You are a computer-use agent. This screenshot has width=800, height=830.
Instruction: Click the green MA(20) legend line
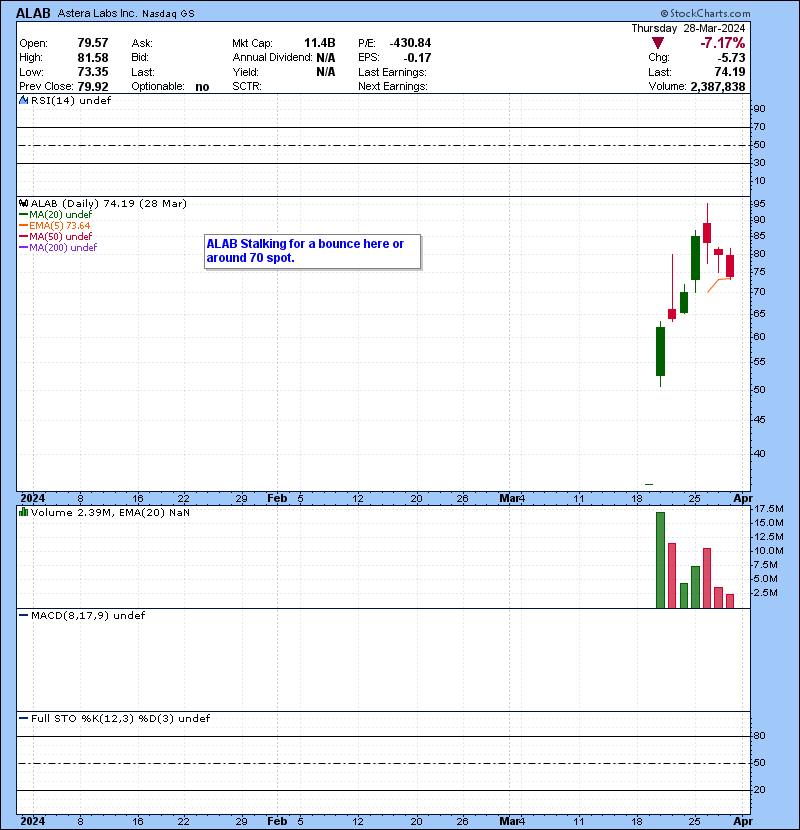[x=24, y=214]
